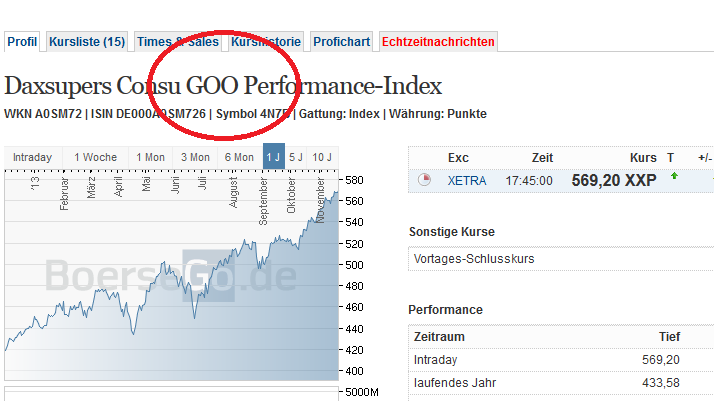Select the highlighted 1 J chart range
The height and width of the screenshot is (401, 714).
point(273,157)
